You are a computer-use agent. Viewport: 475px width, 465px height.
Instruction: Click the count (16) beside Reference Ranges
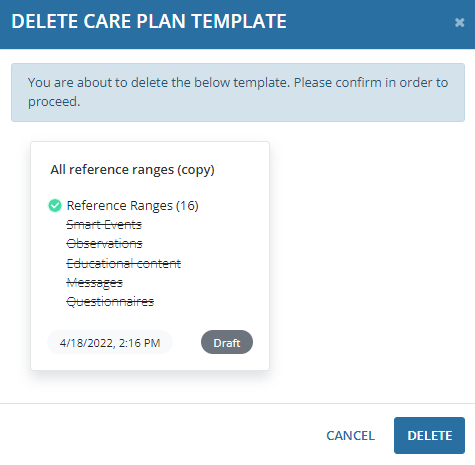(187, 206)
